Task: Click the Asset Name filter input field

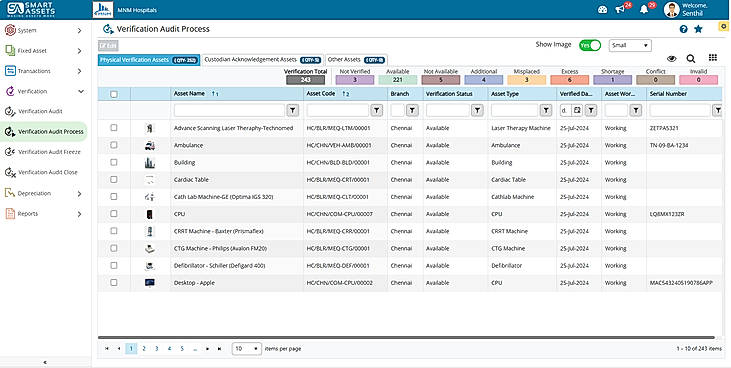Action: point(229,110)
